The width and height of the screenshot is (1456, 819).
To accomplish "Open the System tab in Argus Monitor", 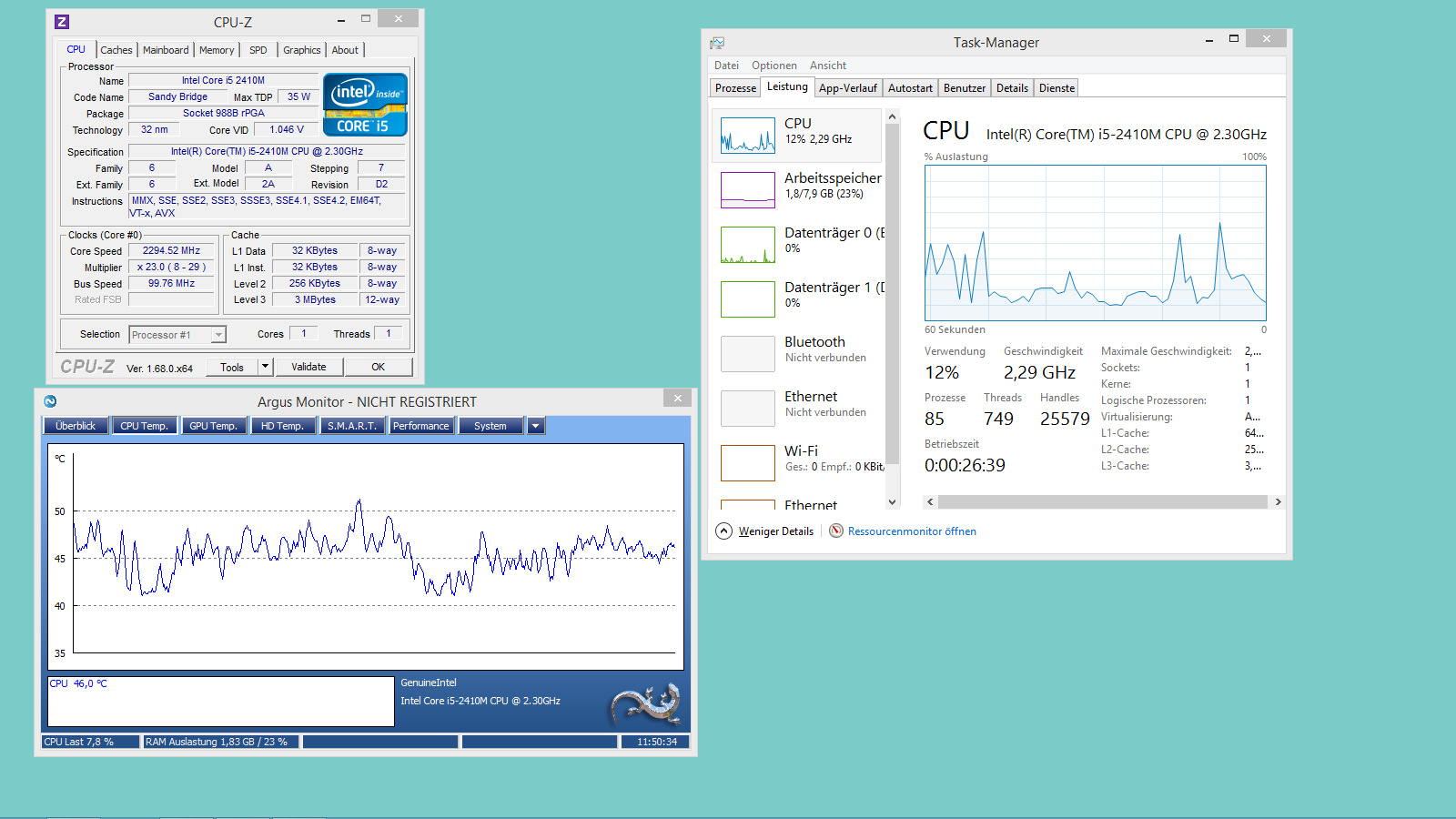I will pos(490,426).
